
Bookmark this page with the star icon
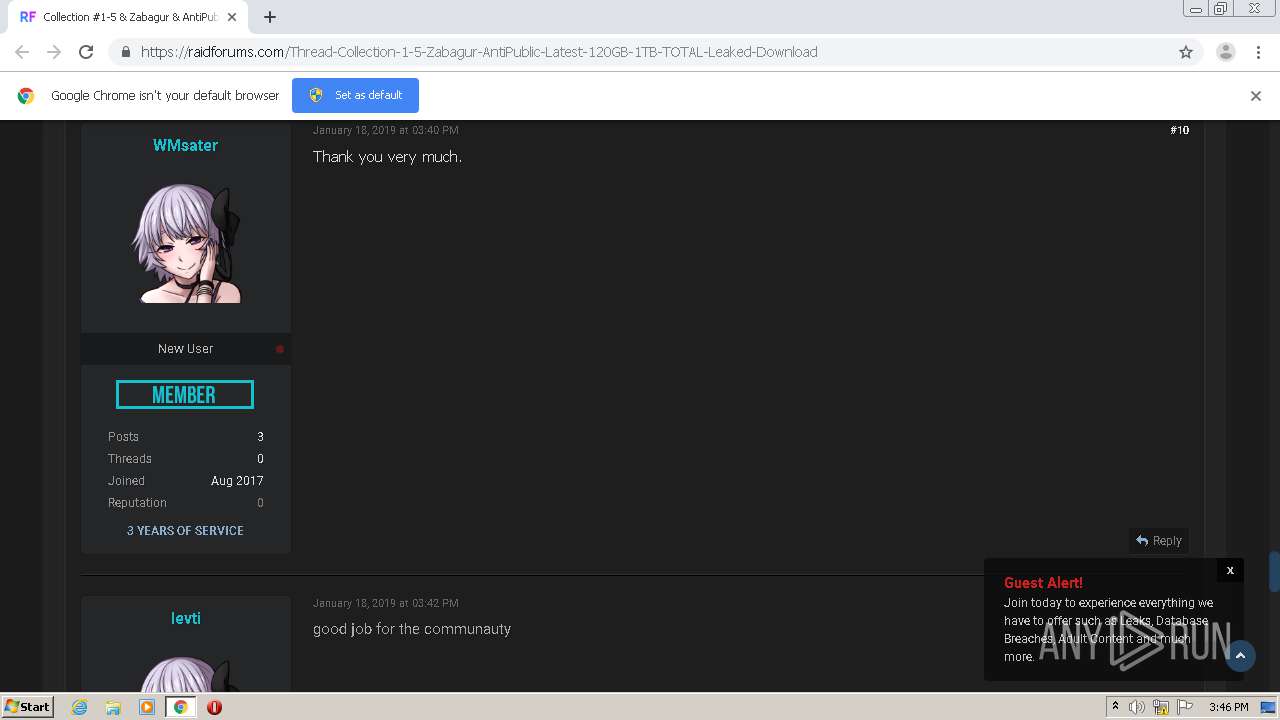(1186, 52)
